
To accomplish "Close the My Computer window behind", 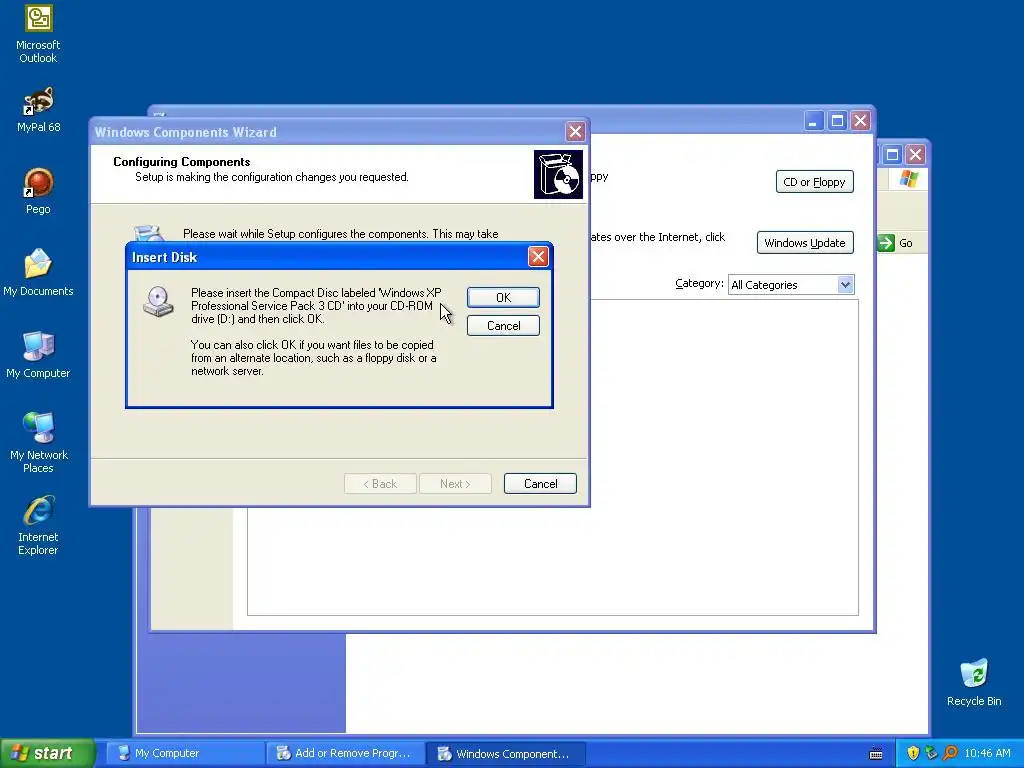I will click(916, 155).
